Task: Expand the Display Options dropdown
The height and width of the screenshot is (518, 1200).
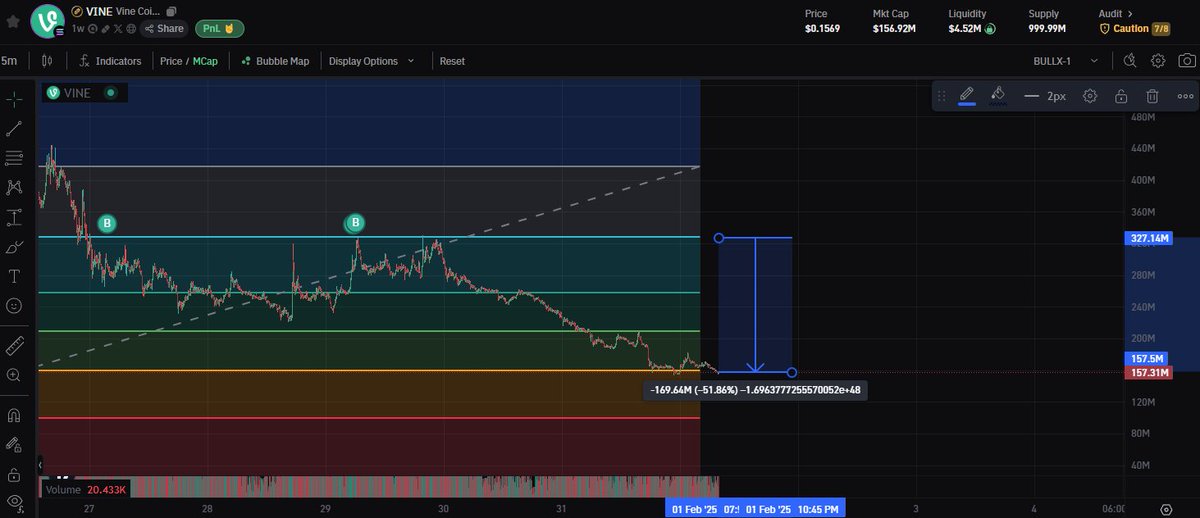Action: 371,61
